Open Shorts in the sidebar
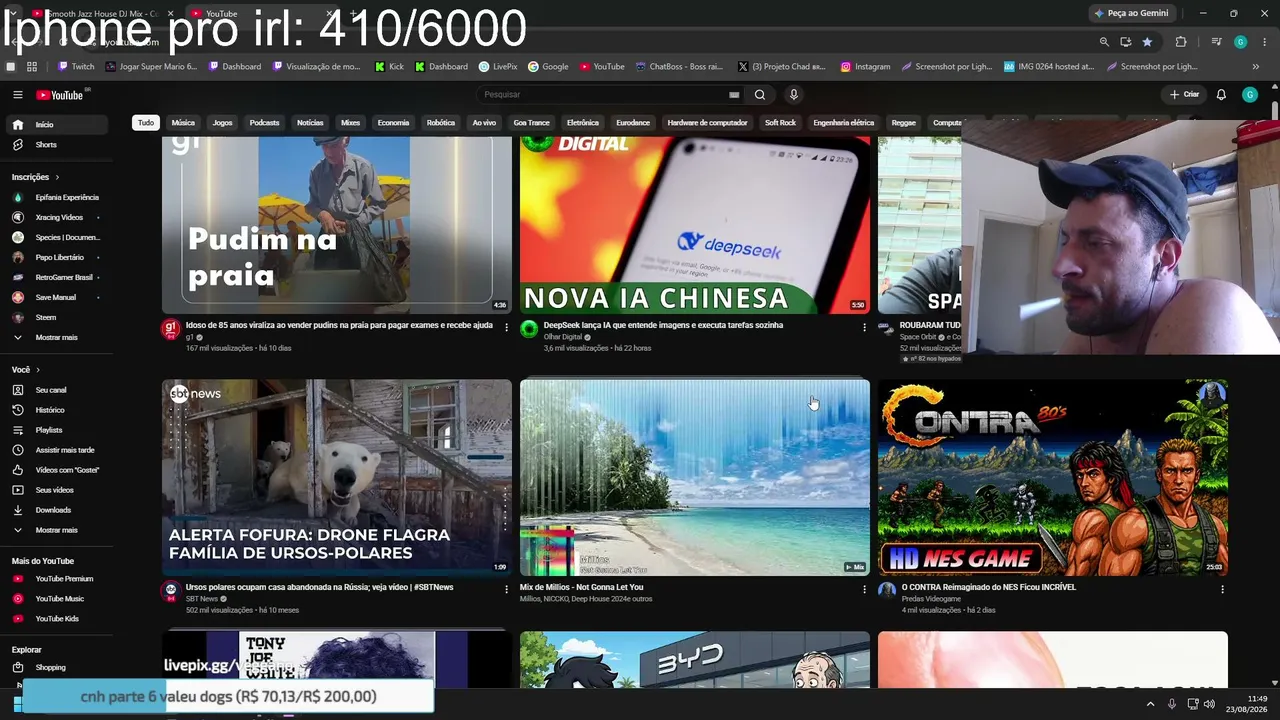The width and height of the screenshot is (1280, 720). (x=55, y=145)
